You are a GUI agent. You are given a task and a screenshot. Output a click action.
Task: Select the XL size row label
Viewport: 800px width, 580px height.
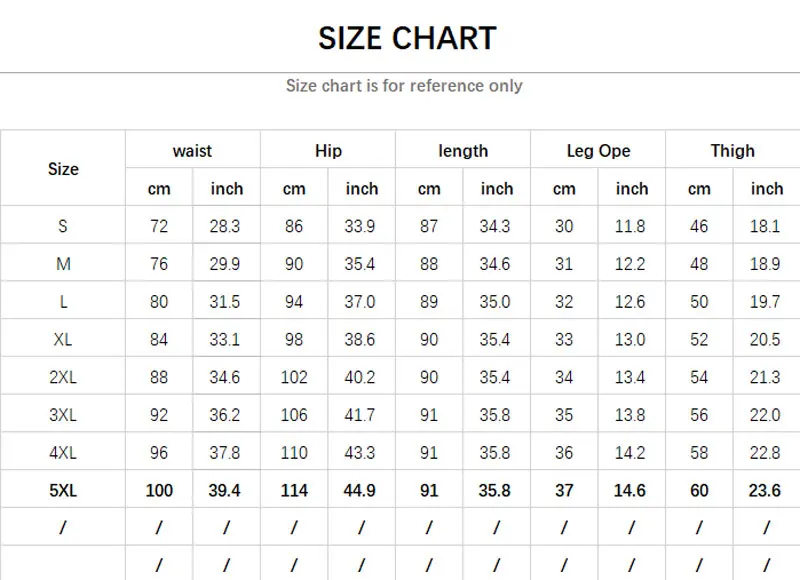coord(63,339)
